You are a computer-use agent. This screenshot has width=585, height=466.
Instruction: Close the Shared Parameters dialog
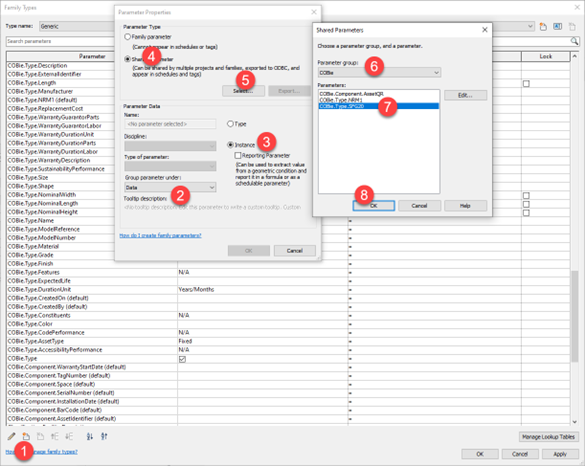pyautogui.click(x=485, y=30)
